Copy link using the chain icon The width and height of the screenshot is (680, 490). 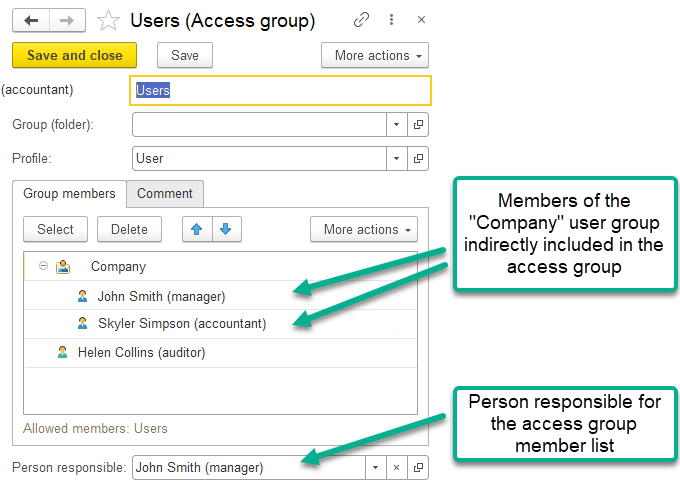coord(361,20)
